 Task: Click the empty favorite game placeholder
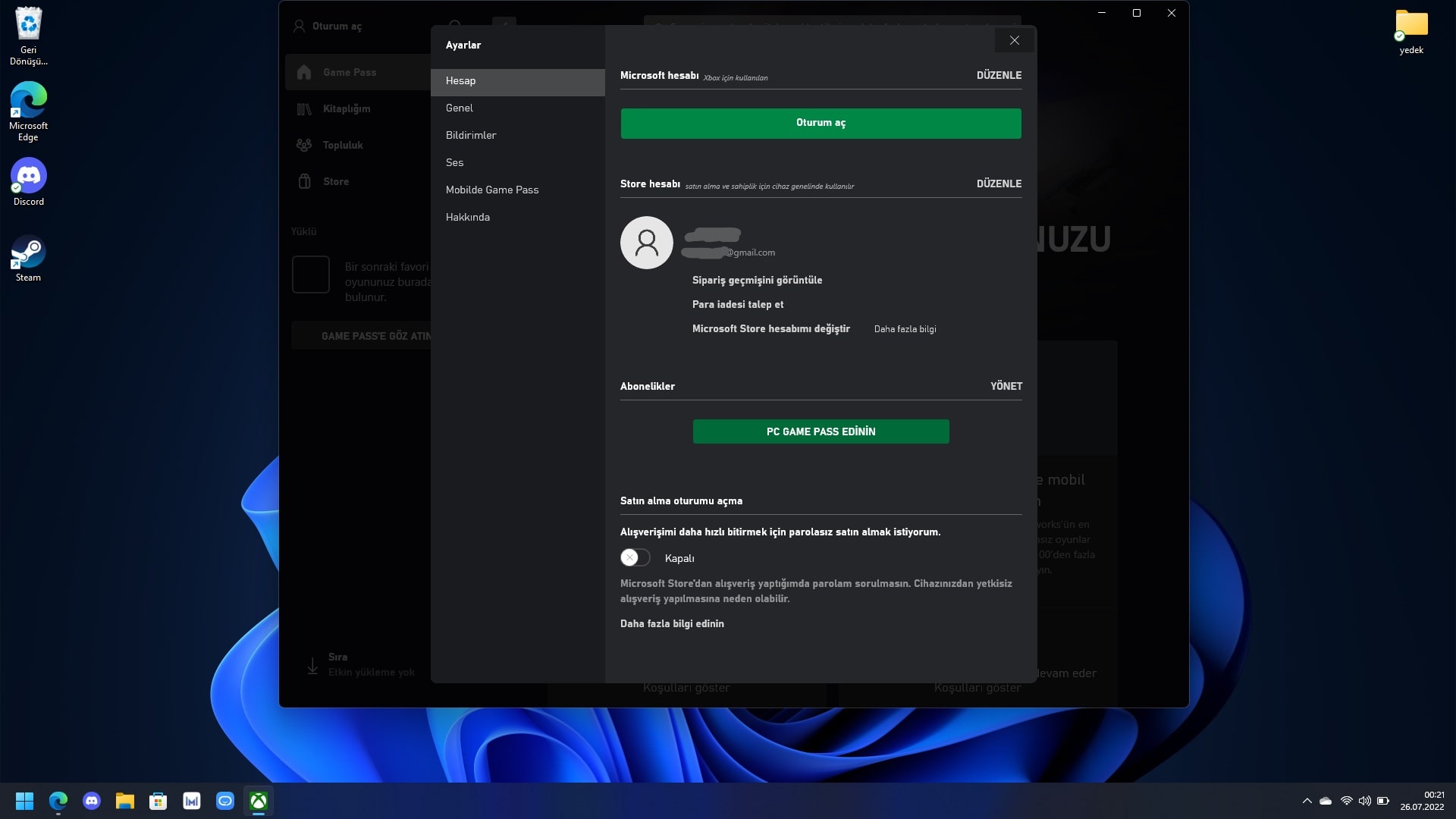point(311,275)
